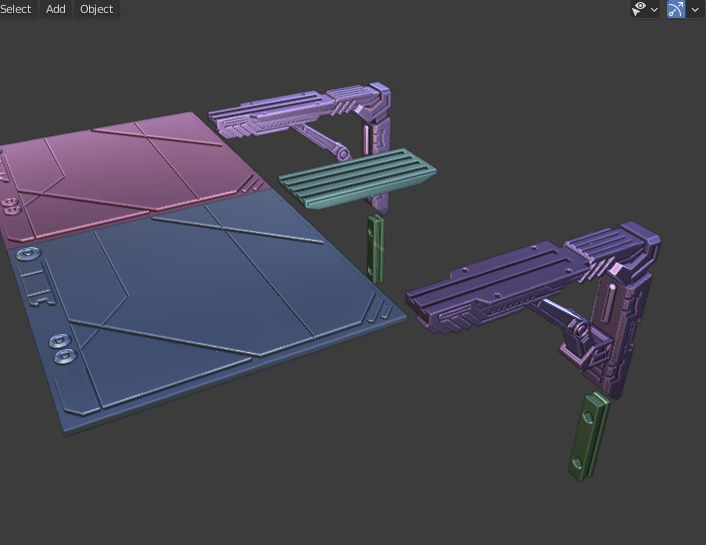Select the teal grated vent plate
706x545 pixels.
click(357, 177)
